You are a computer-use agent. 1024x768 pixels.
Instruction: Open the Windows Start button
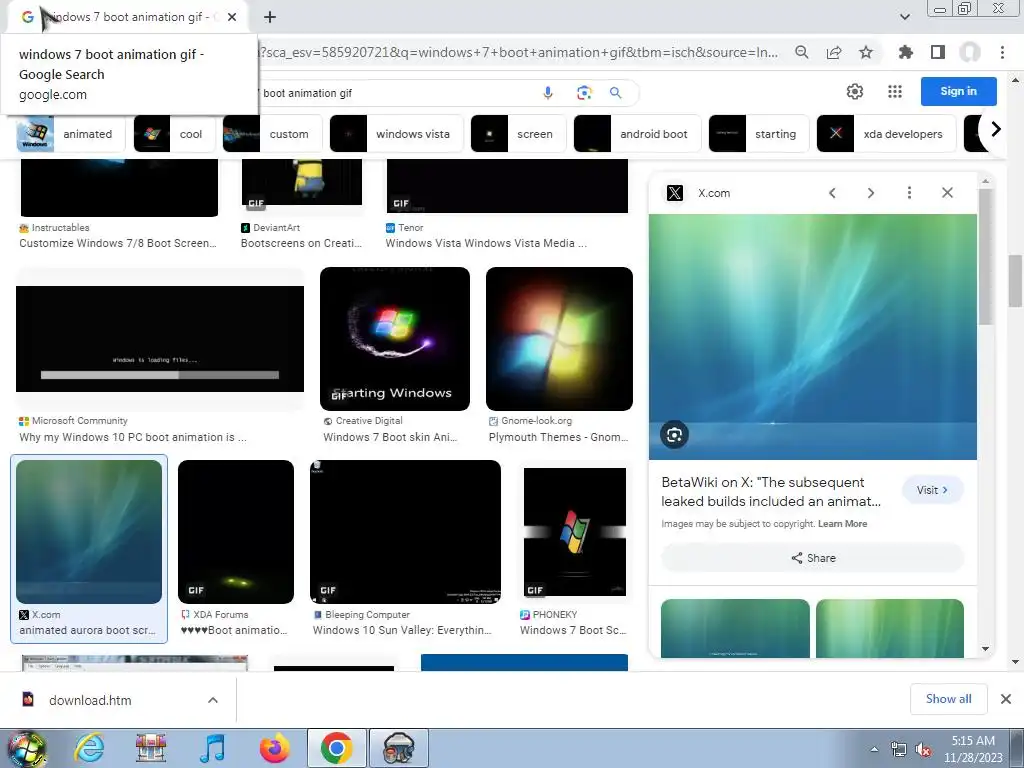coord(26,748)
